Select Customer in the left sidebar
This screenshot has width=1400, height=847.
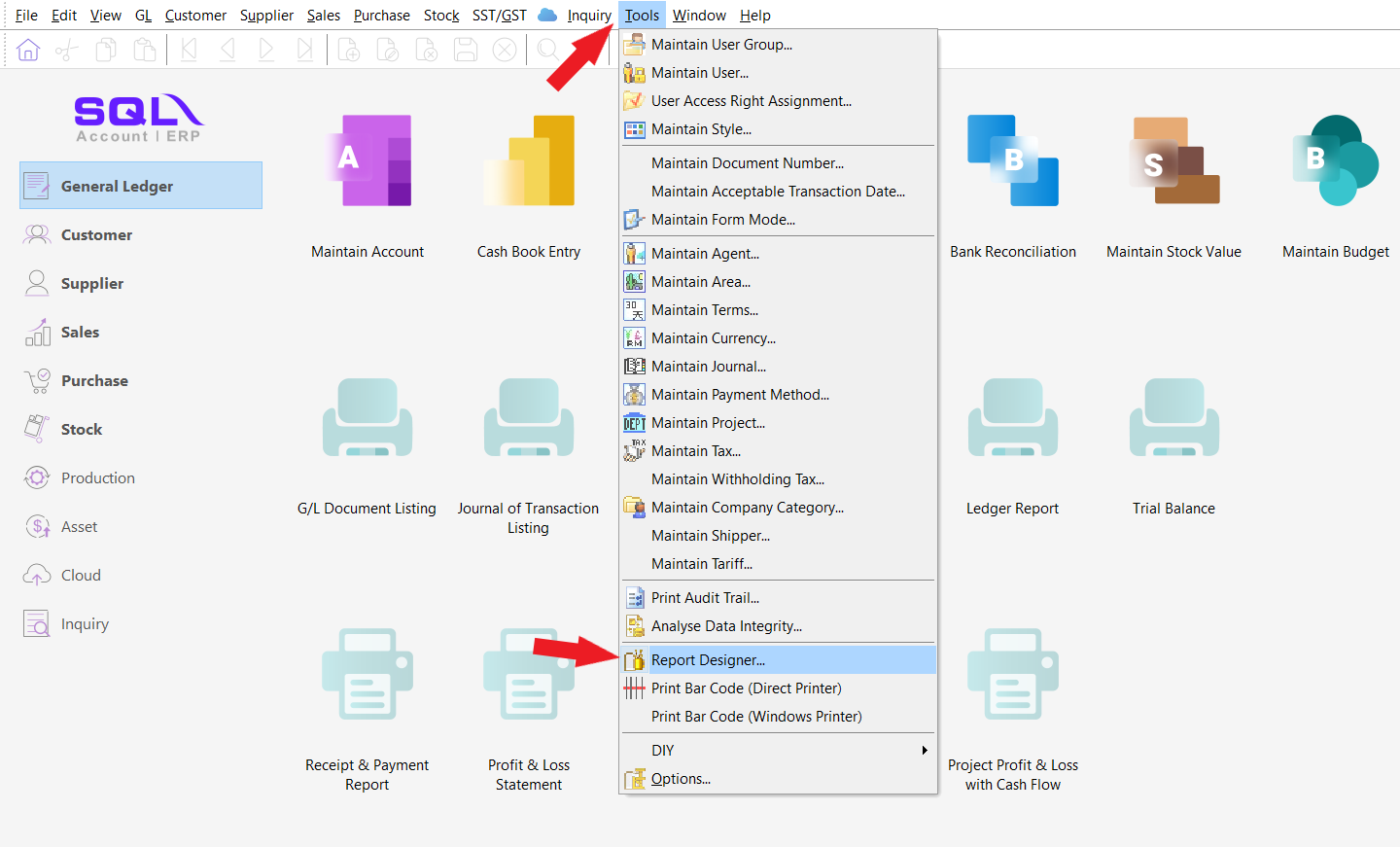96,235
